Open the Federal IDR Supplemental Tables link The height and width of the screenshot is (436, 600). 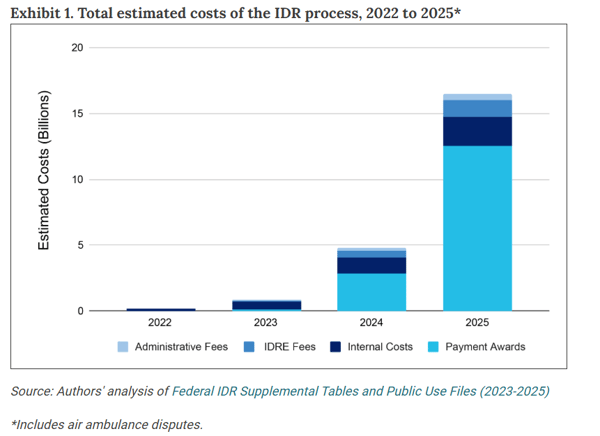[360, 391]
